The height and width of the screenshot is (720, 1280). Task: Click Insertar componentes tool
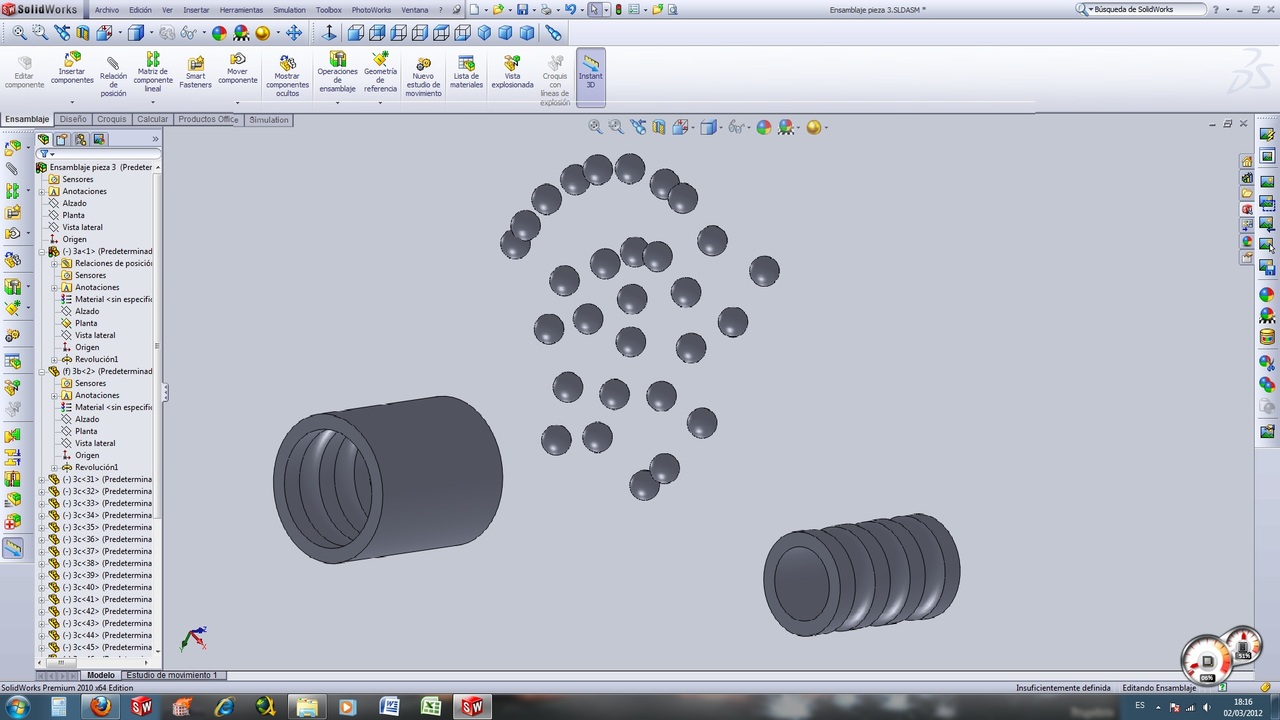click(x=72, y=69)
